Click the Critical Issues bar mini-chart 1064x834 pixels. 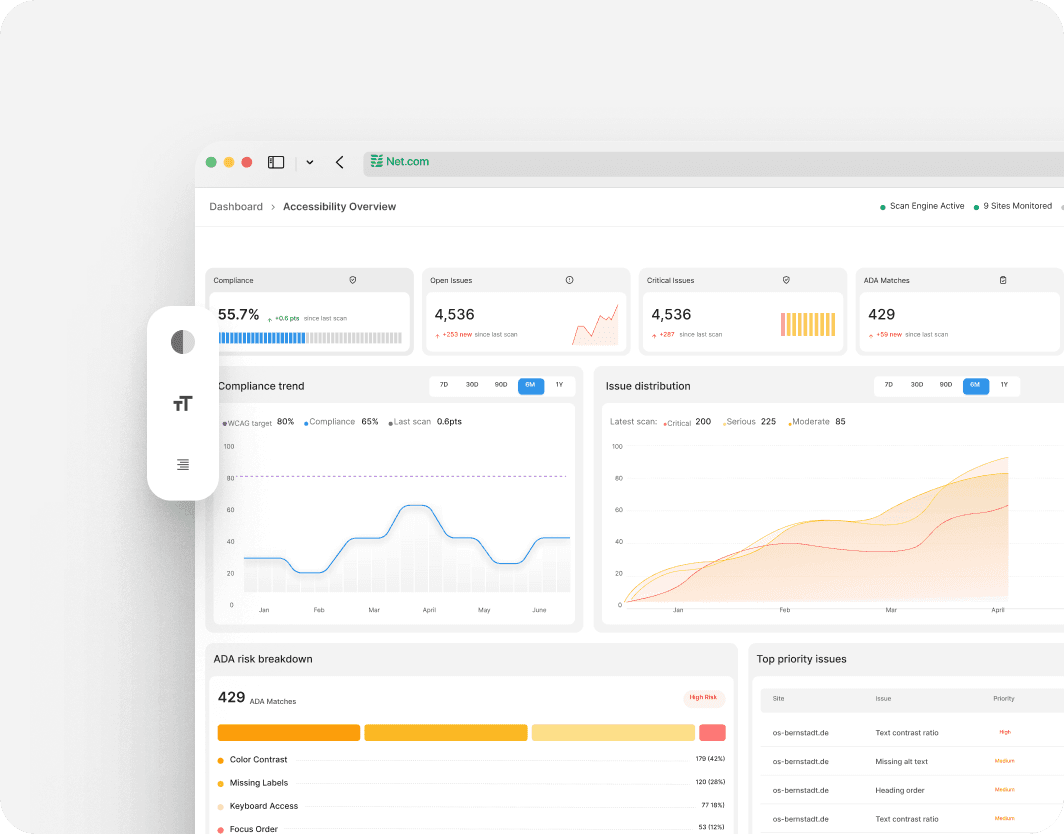point(808,324)
